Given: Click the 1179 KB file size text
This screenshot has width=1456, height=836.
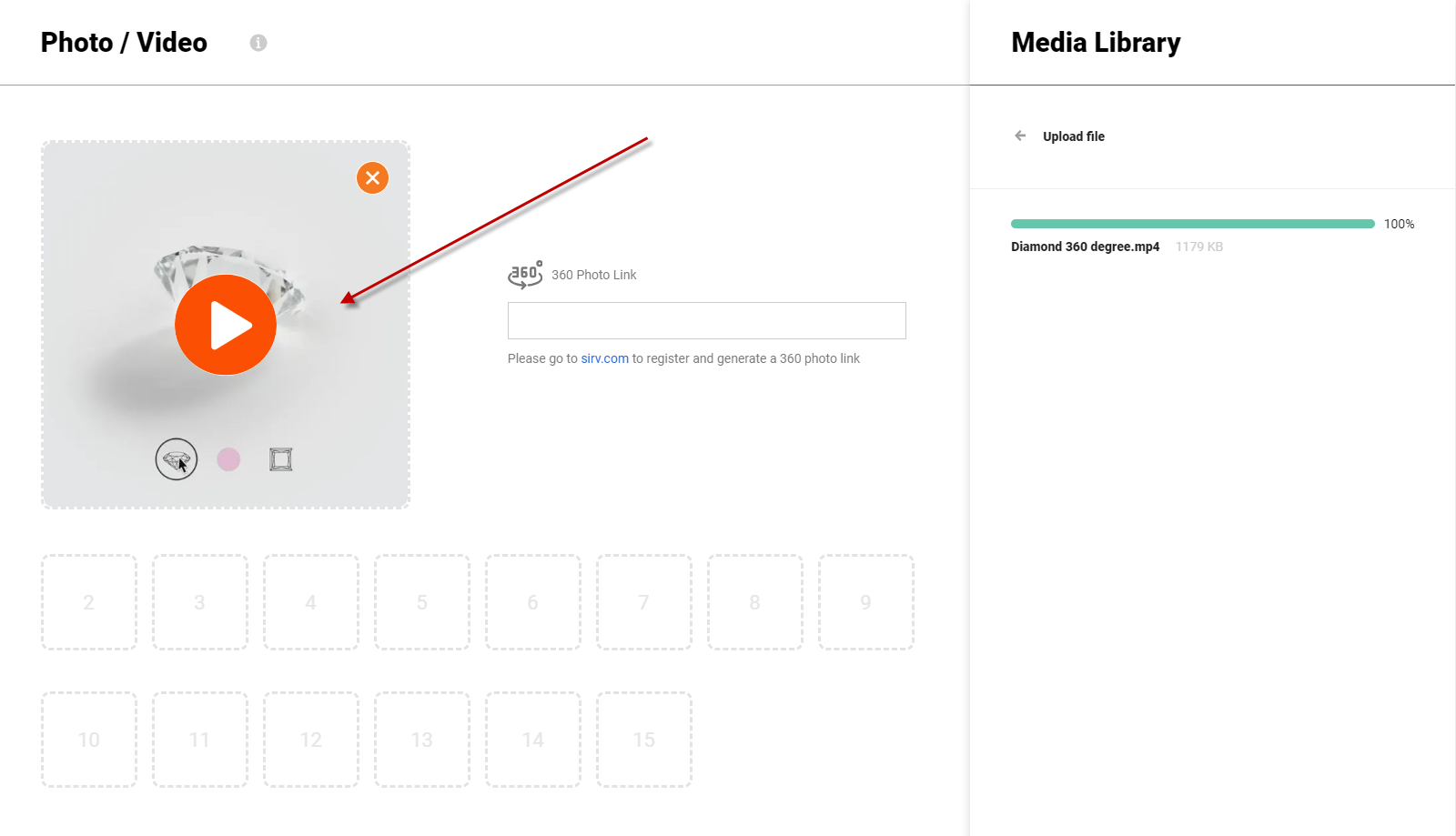Looking at the screenshot, I should [x=1199, y=247].
